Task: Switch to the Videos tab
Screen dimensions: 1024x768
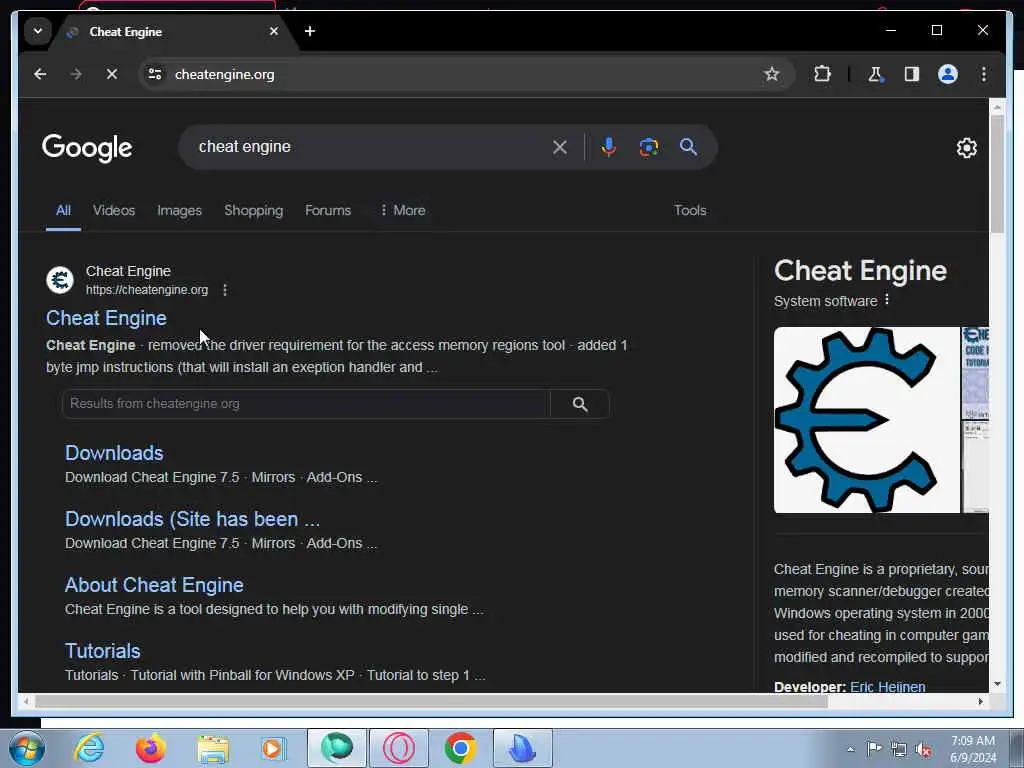Action: 114,210
